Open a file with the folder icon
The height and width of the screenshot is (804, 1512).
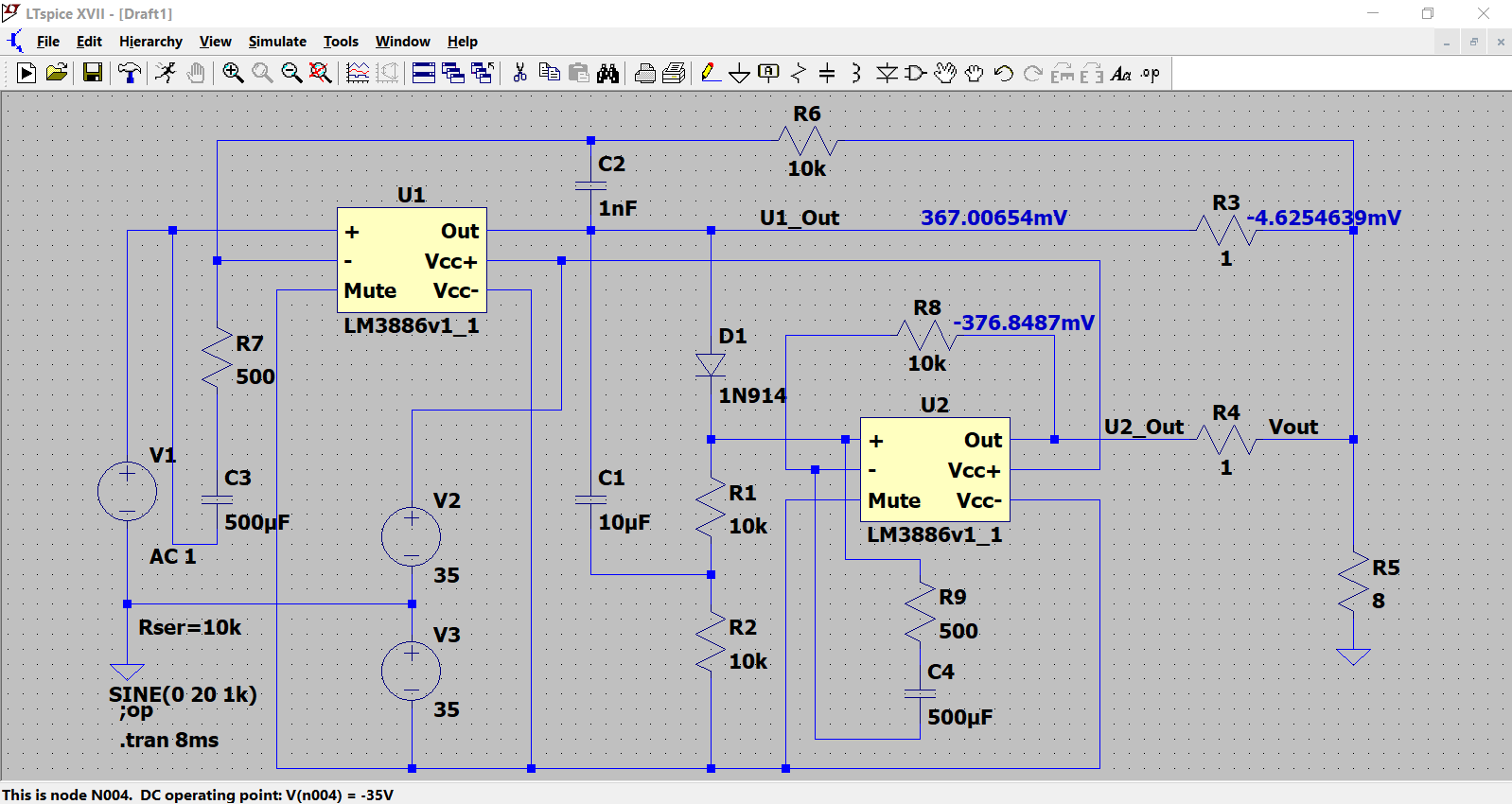point(57,73)
